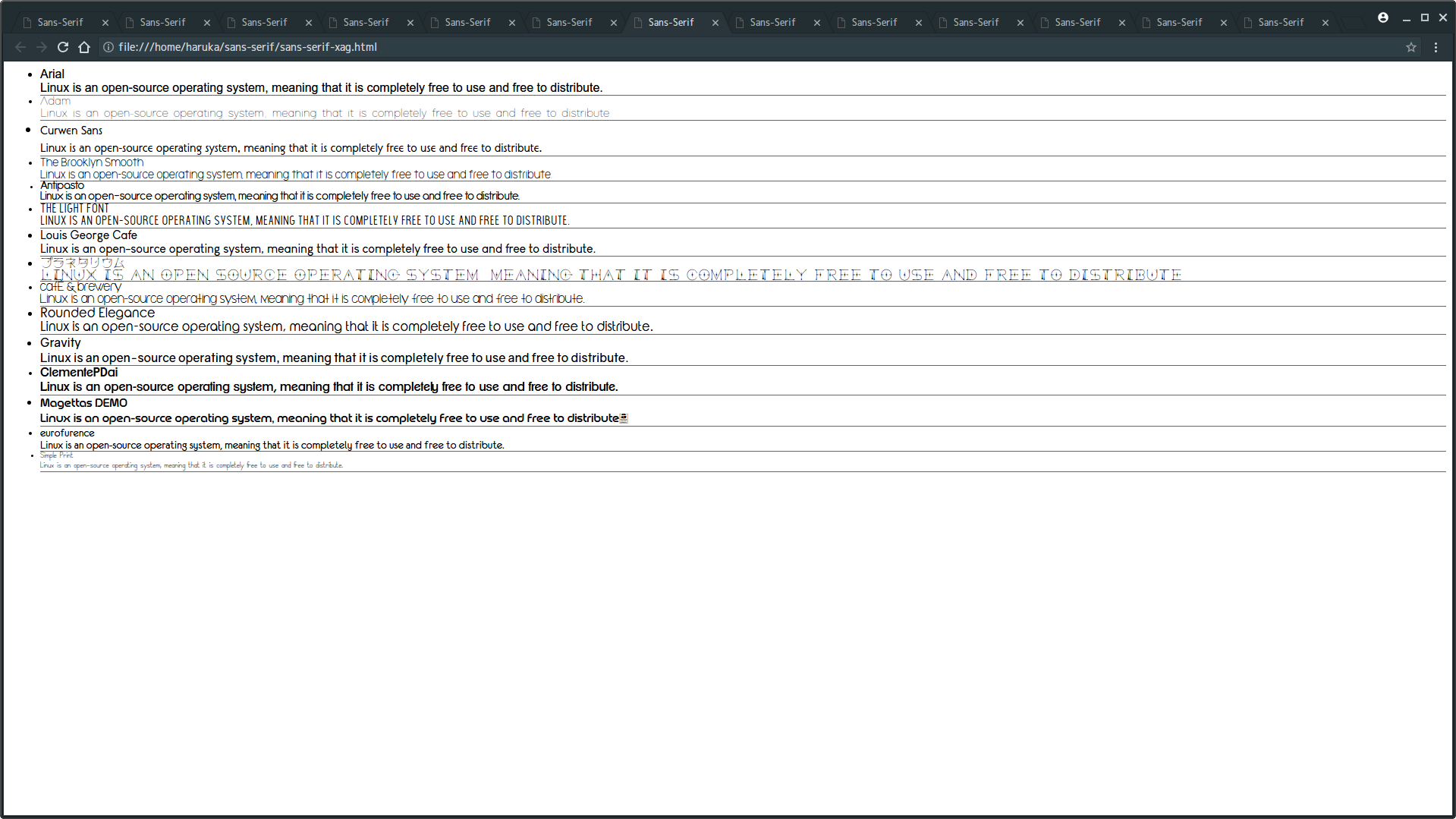Click the address bar with sans-serif-xag.html URL
Image resolution: width=1456 pixels, height=819 pixels.
tap(759, 47)
